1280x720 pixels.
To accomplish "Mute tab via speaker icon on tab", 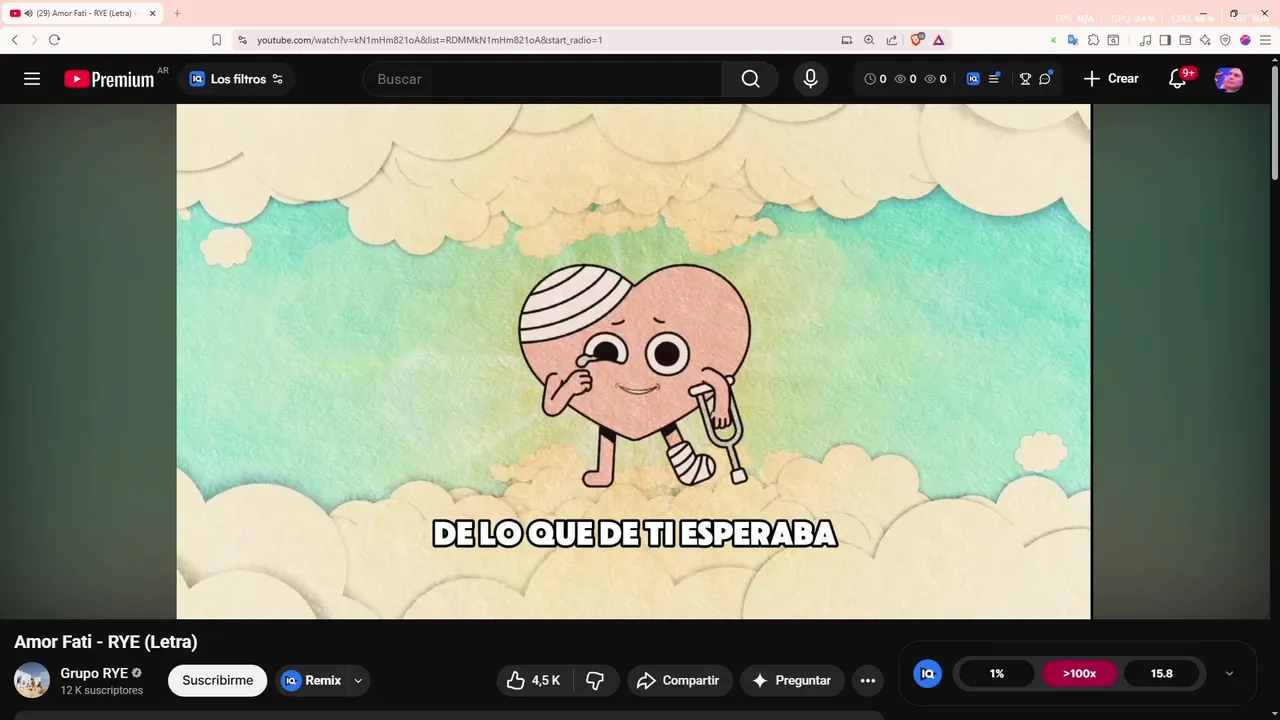I will 28,14.
